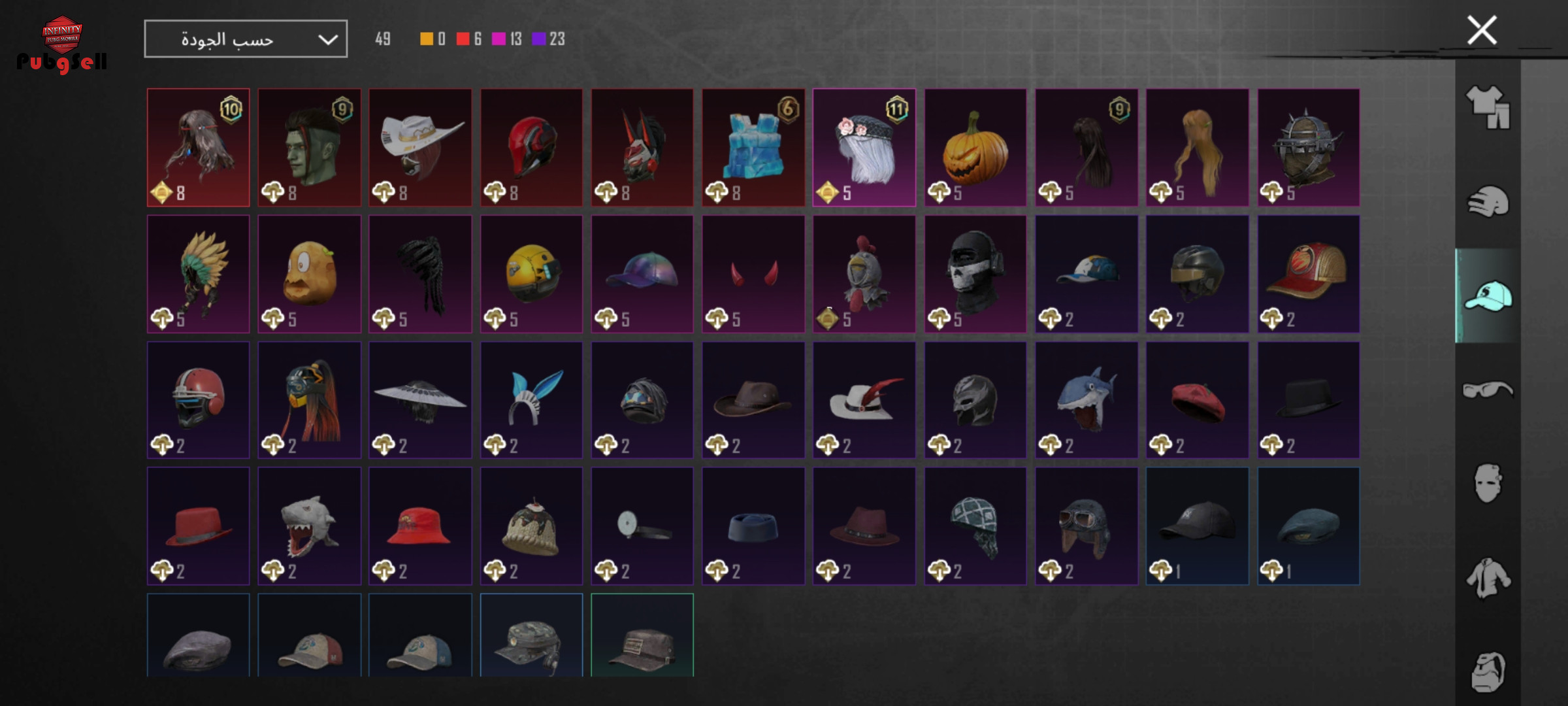Screen dimensions: 1568x706
Task: Choose the blue shark hood item
Action: (1086, 400)
